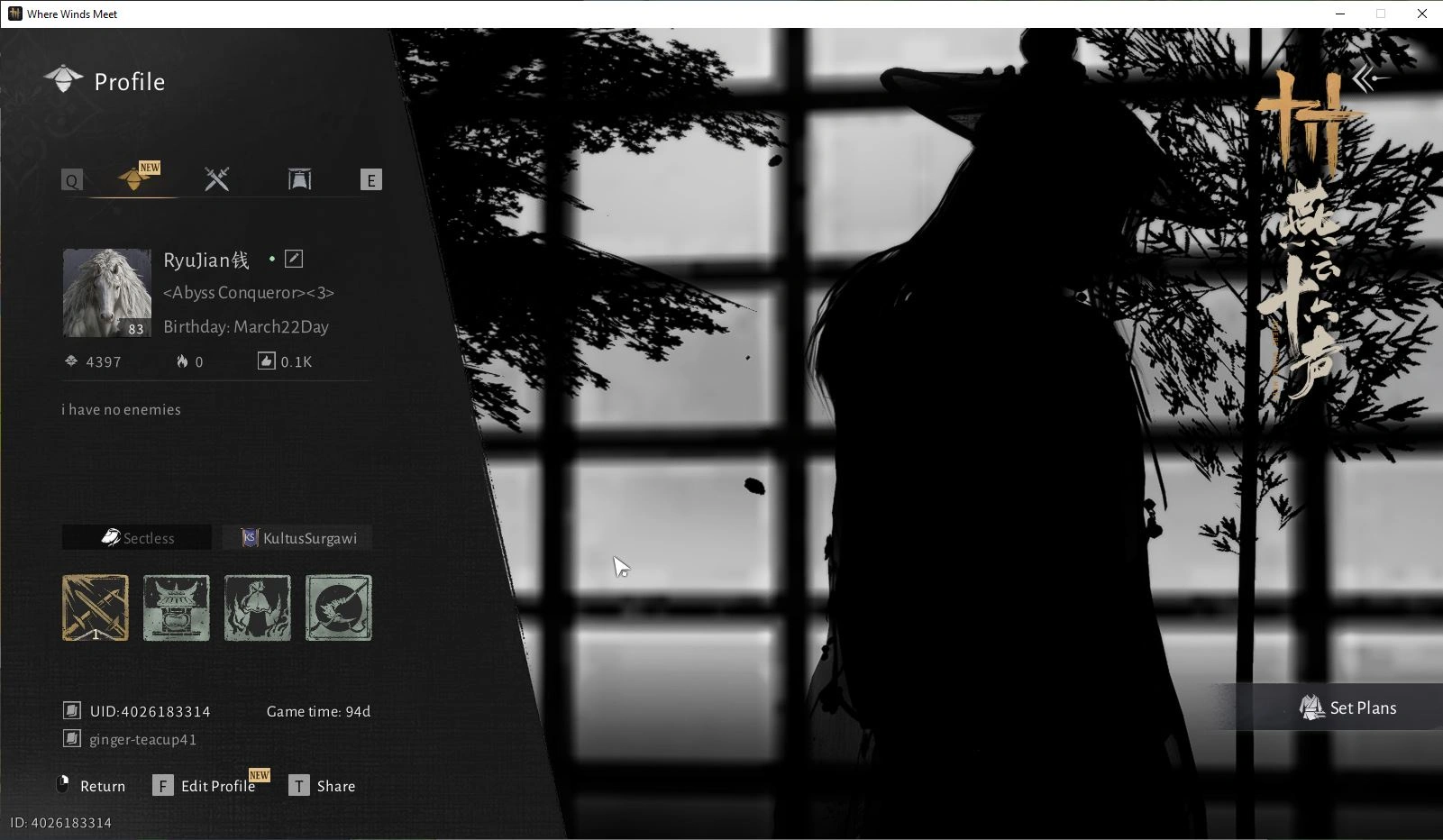The height and width of the screenshot is (840, 1443).
Task: Click the Birthday: March22Day text
Action: click(x=246, y=327)
